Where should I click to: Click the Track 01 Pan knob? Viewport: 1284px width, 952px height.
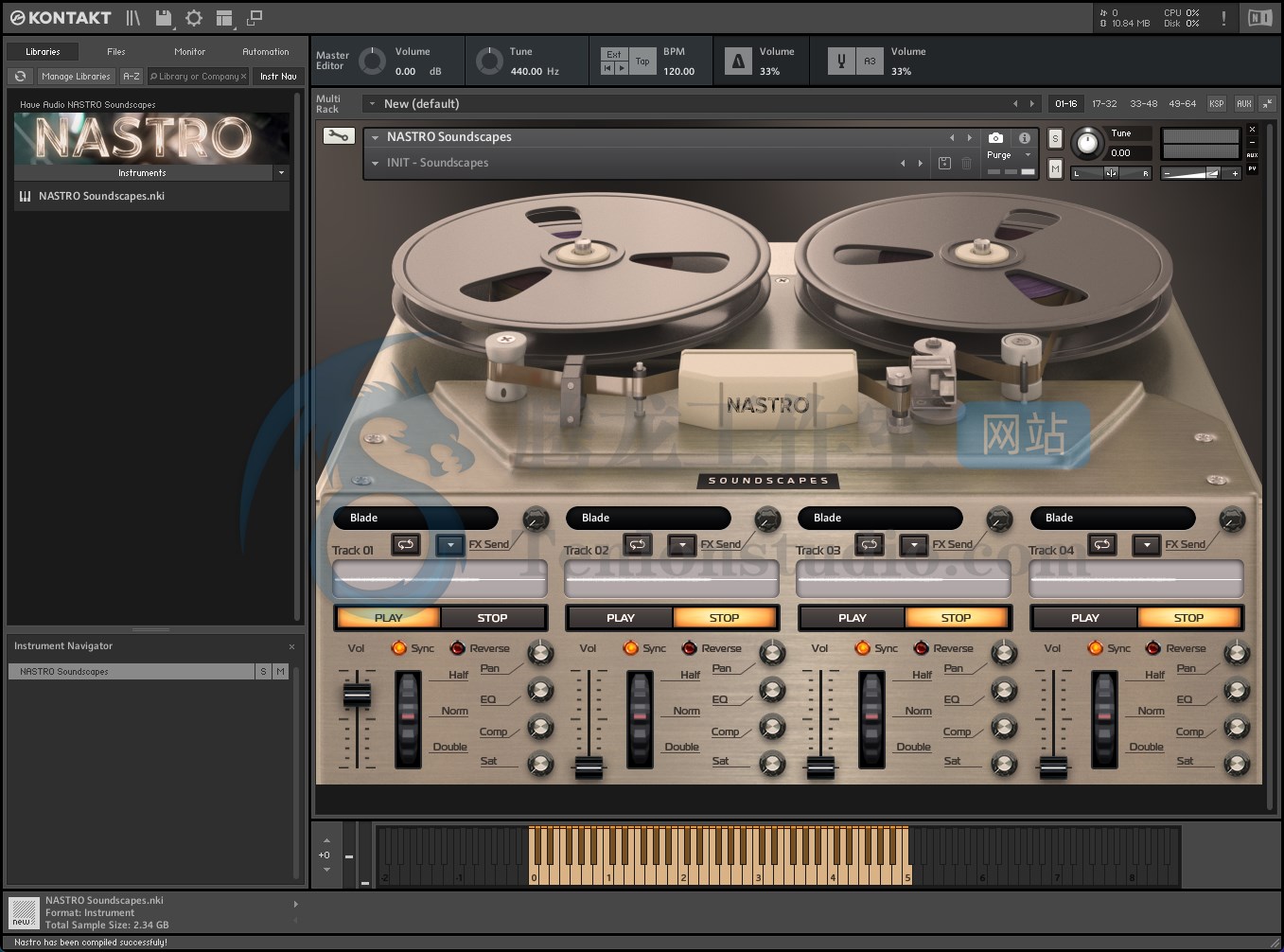tap(540, 652)
